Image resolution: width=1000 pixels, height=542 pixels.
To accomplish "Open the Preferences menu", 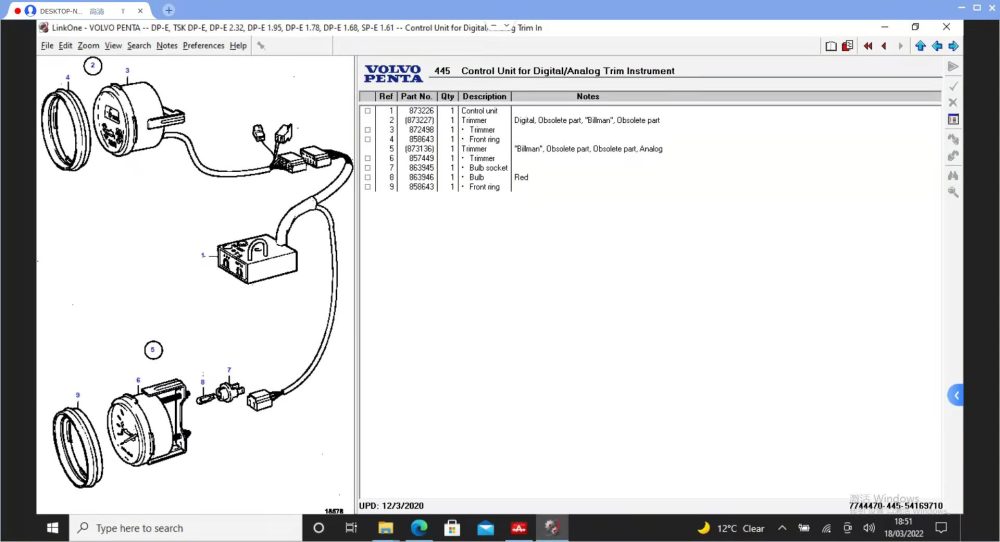I will 203,45.
